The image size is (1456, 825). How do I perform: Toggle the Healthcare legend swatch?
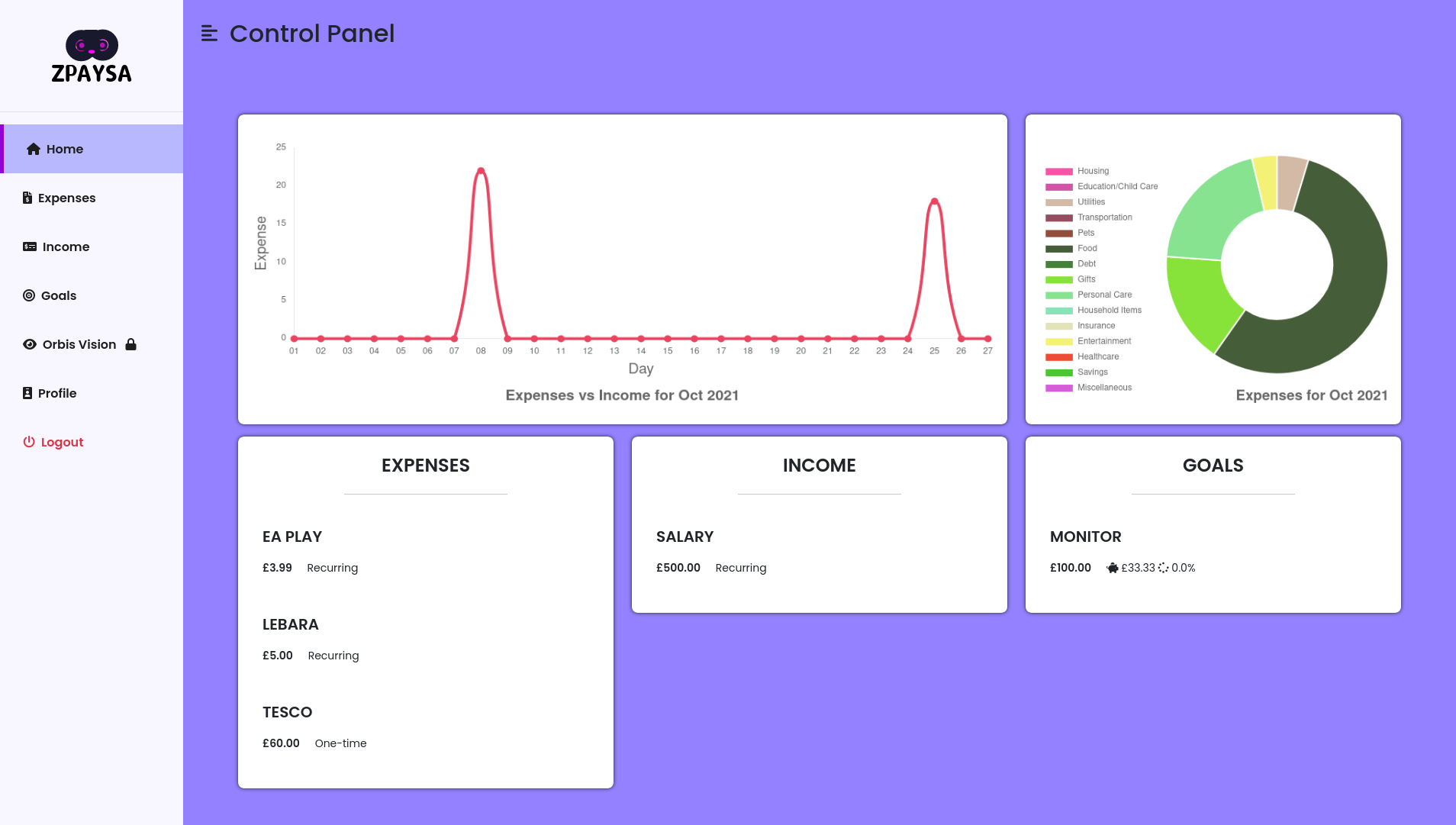1058,357
